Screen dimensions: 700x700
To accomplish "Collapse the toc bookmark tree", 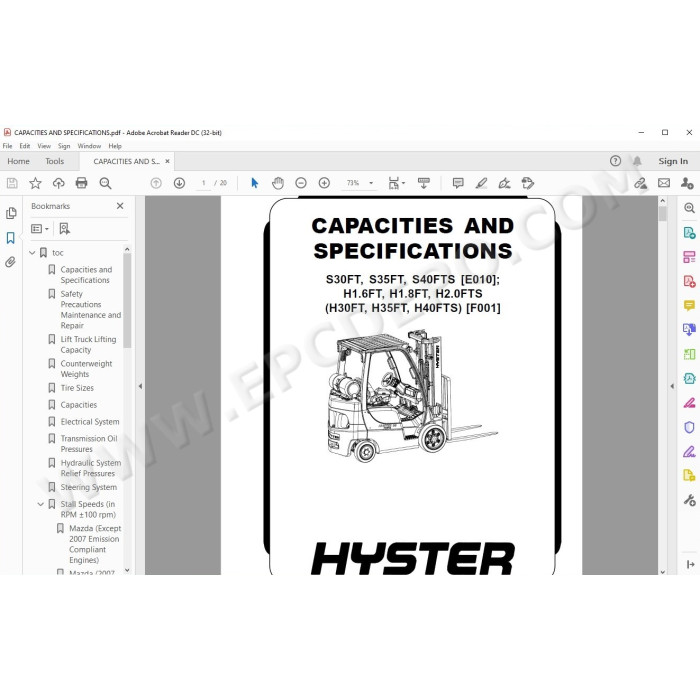I will 32,253.
